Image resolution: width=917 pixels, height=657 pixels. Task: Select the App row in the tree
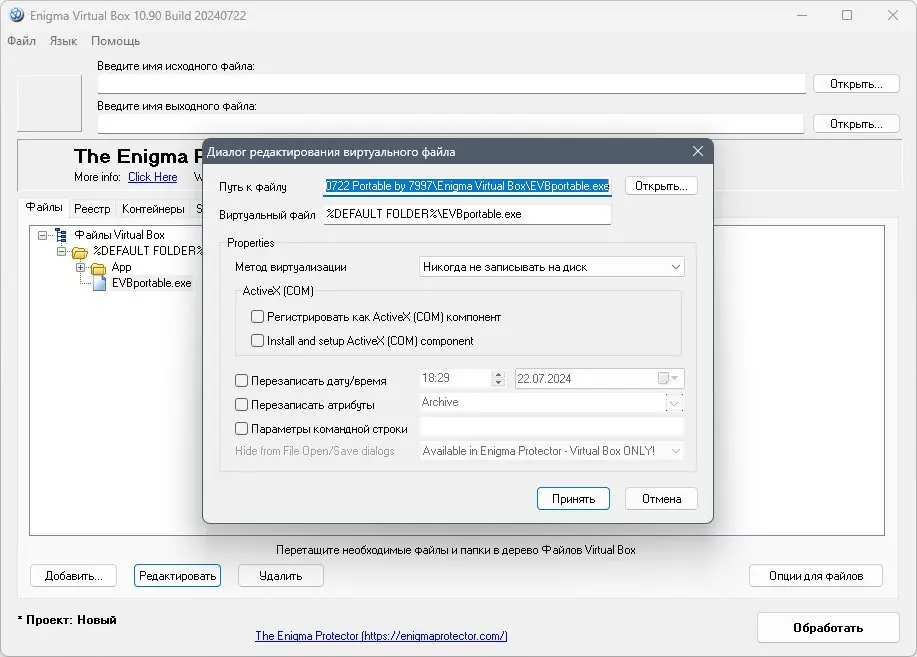pyautogui.click(x=121, y=267)
